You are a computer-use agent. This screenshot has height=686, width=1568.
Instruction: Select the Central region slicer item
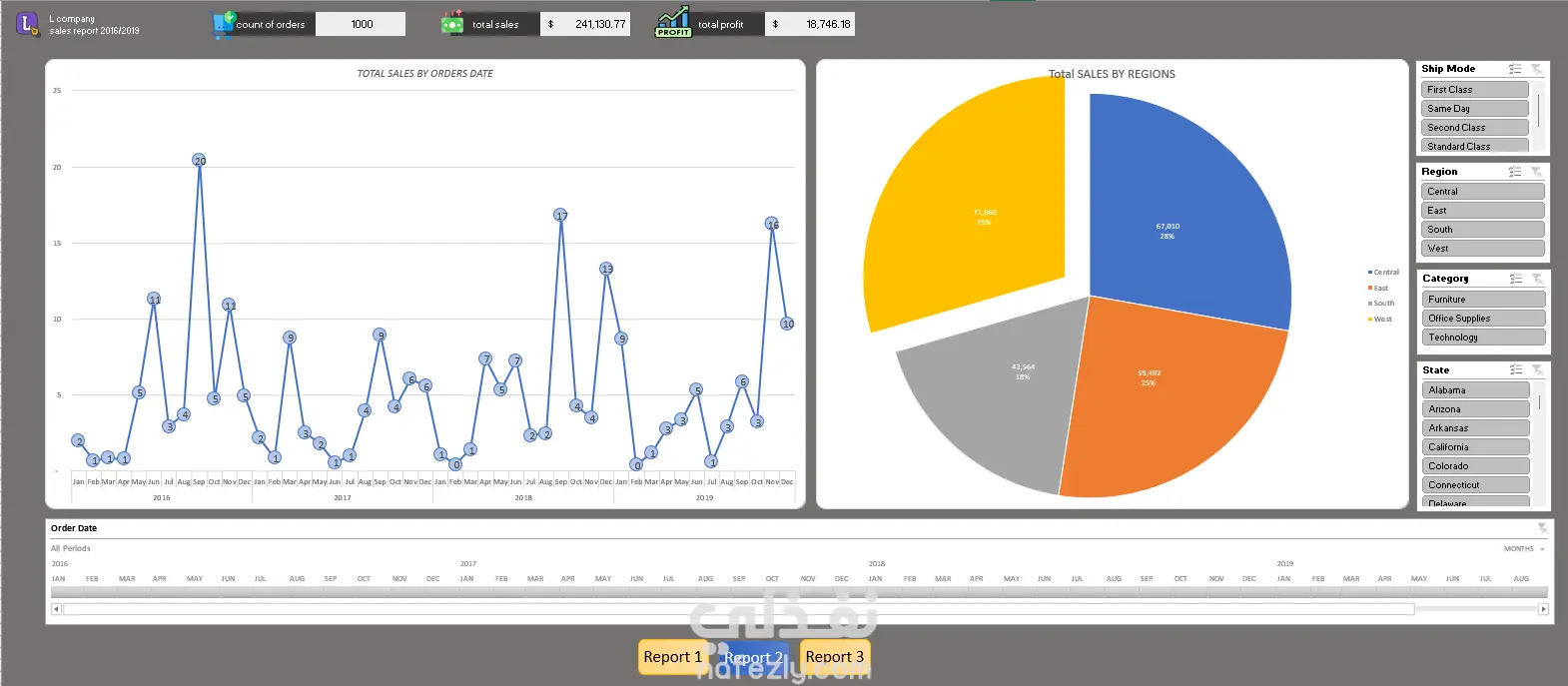tap(1483, 192)
